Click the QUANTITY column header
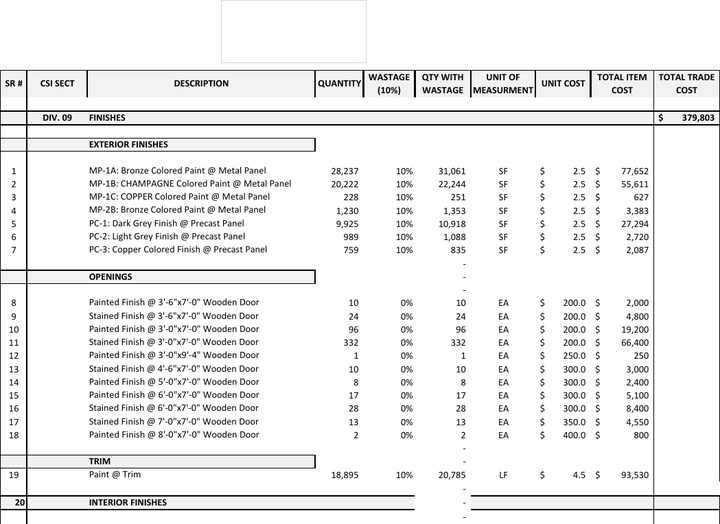 pos(339,84)
